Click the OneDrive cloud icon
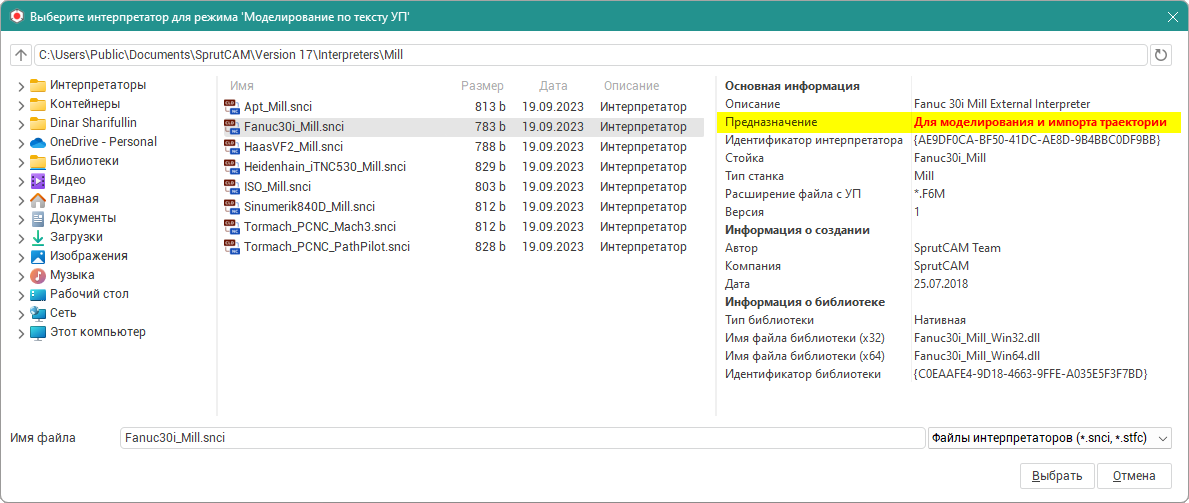1189x503 pixels. (38, 142)
